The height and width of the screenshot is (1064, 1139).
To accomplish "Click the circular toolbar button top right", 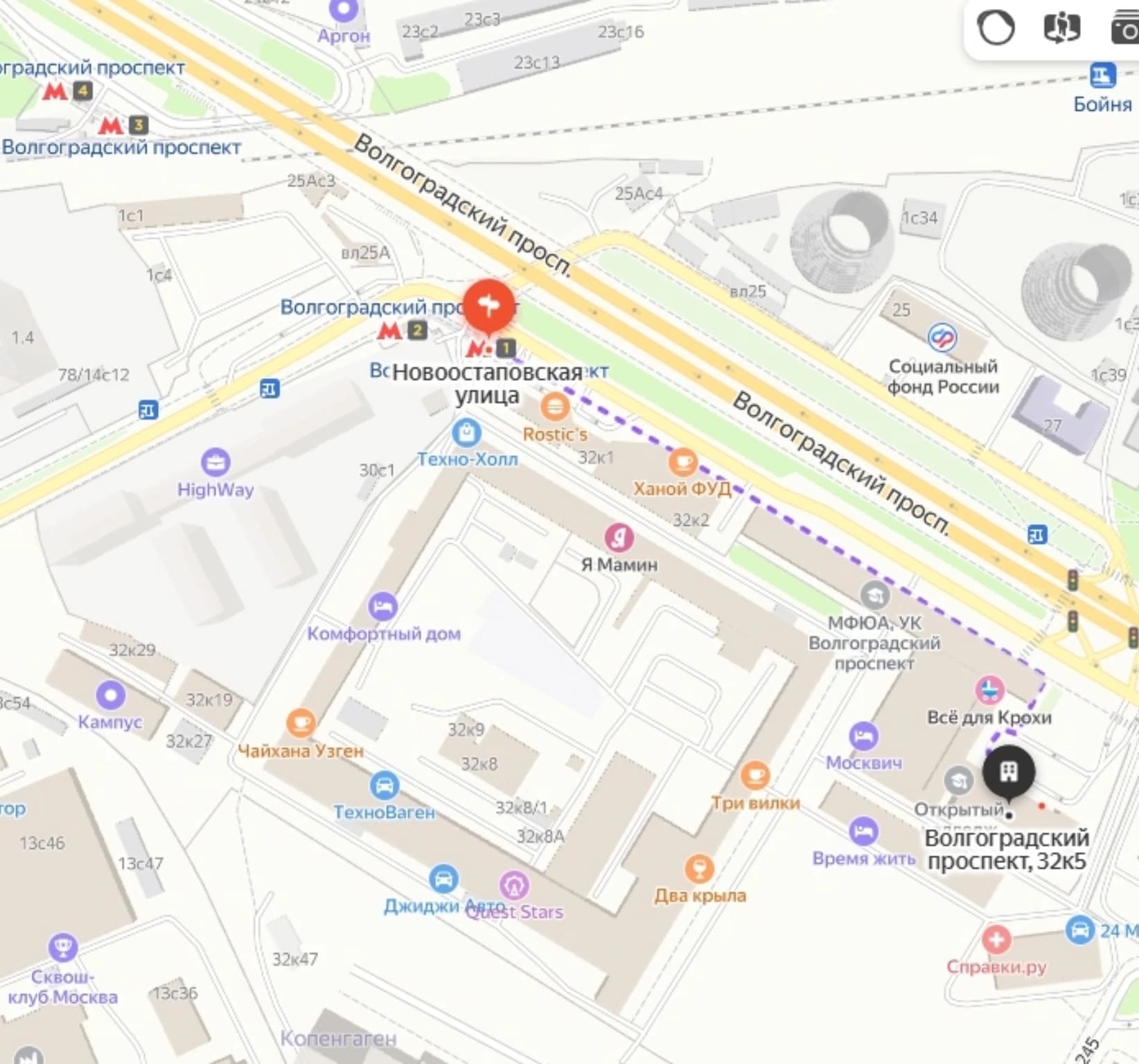I will click(996, 29).
